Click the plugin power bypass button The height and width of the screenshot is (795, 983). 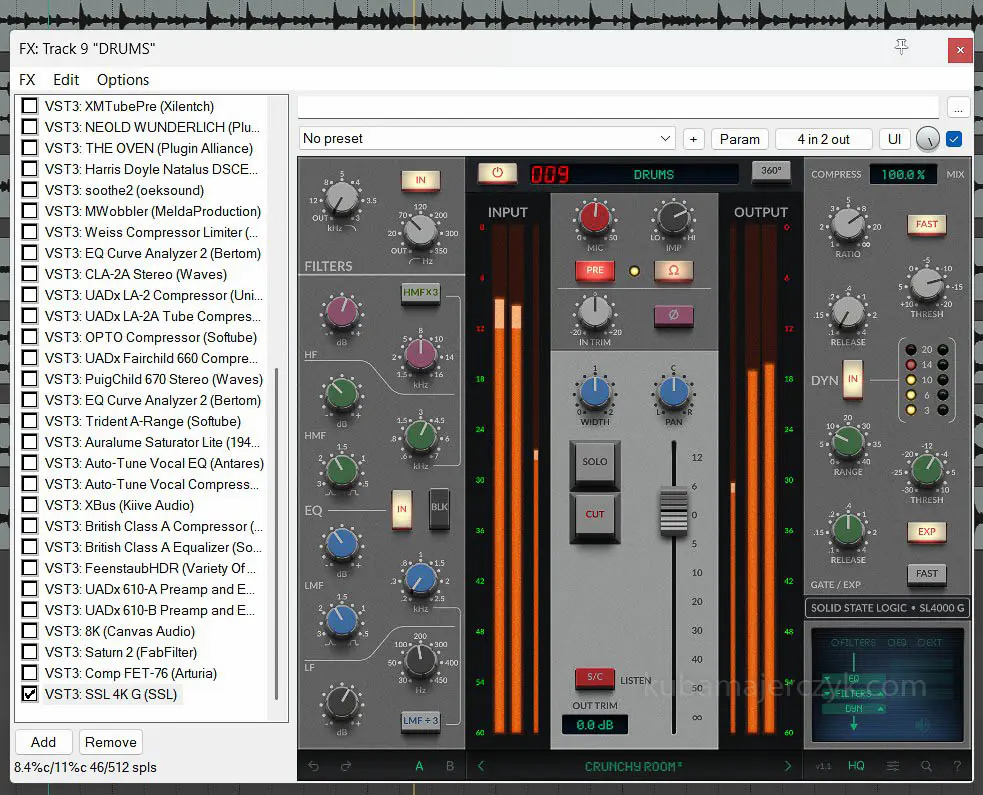(497, 174)
